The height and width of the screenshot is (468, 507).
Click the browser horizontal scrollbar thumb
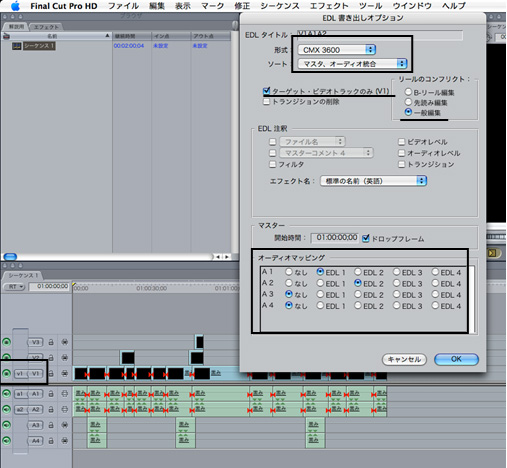click(10, 257)
